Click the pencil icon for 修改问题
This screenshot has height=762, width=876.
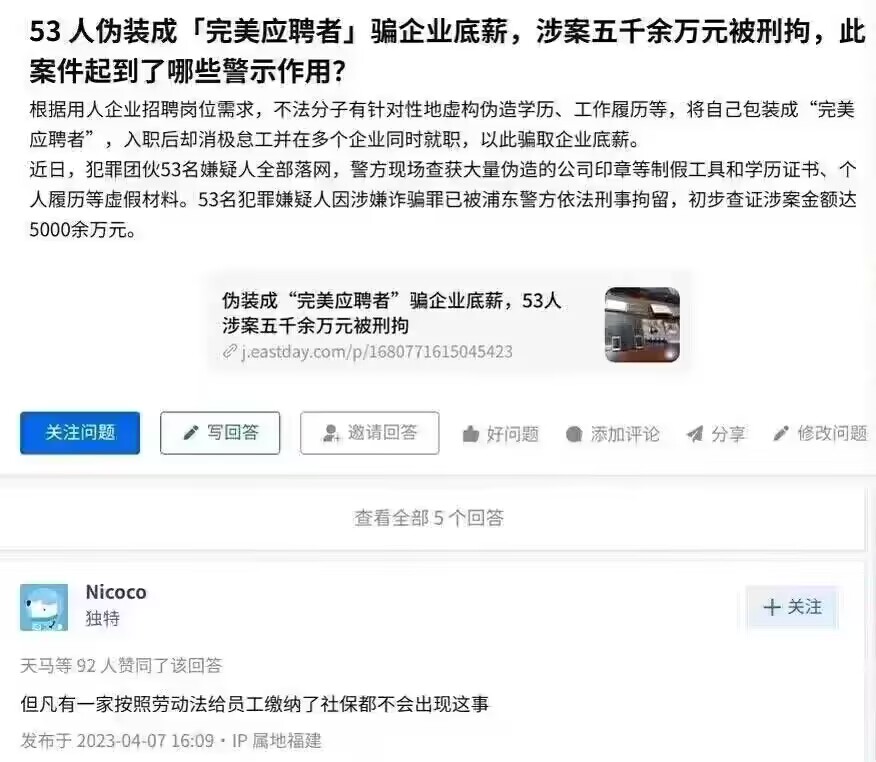(780, 434)
